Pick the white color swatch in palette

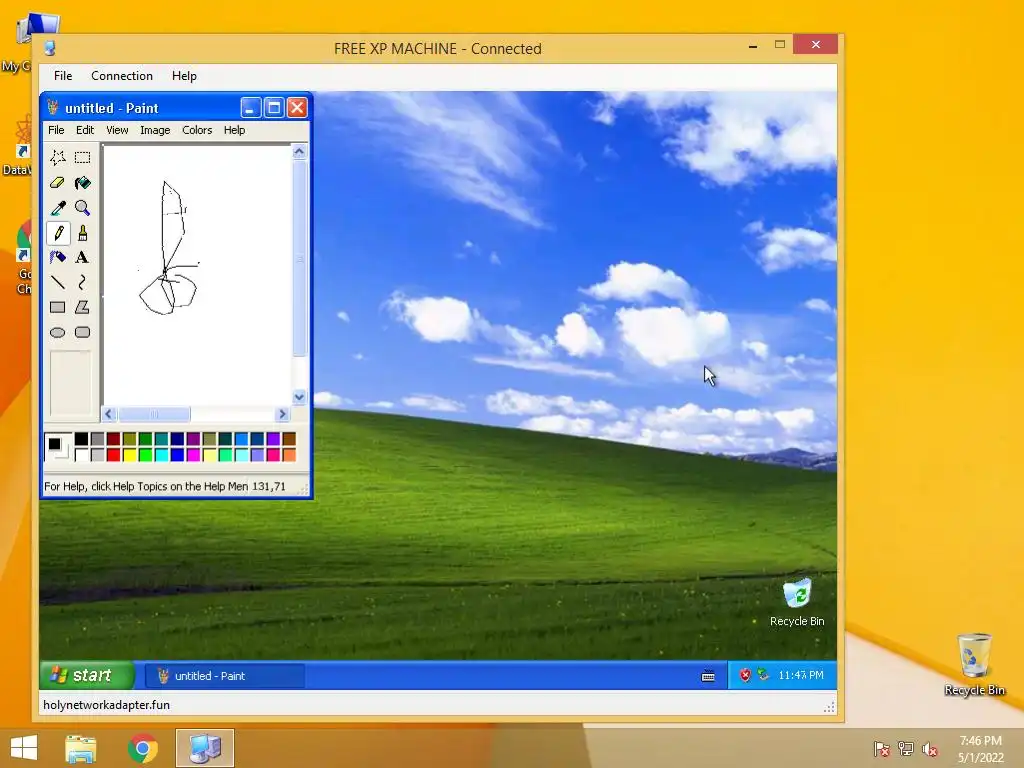point(82,455)
